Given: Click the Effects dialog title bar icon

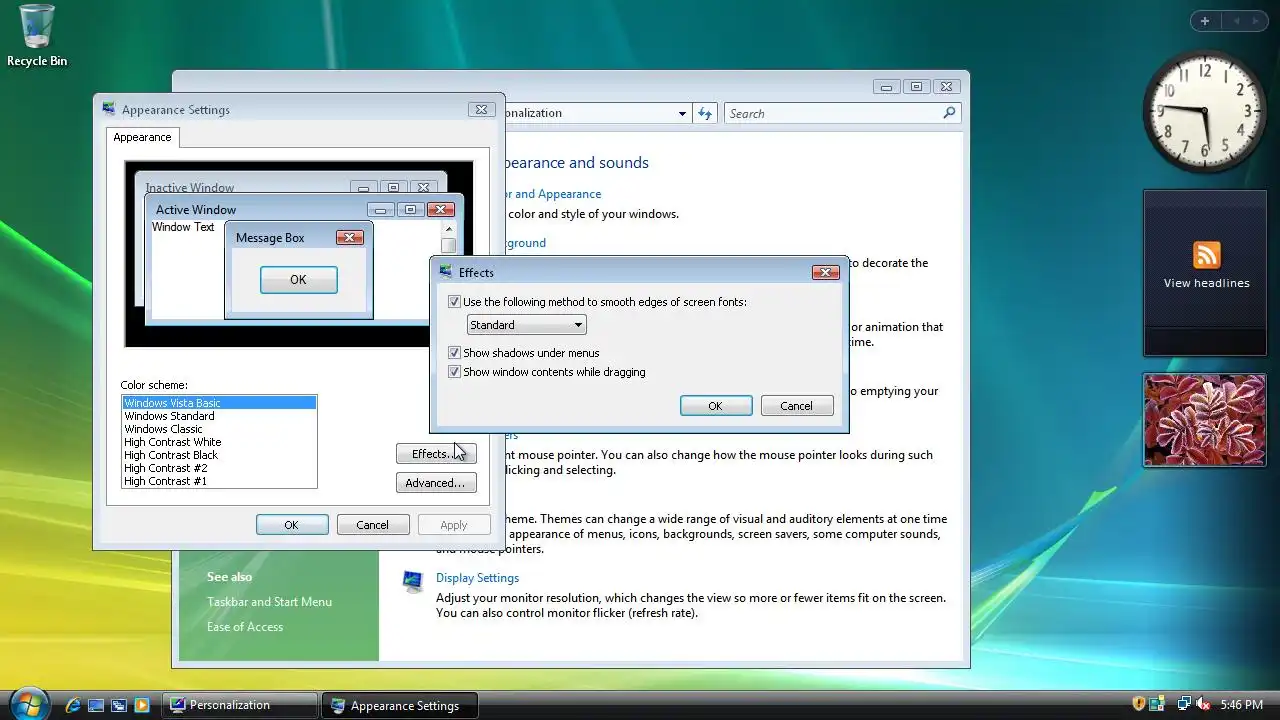Looking at the screenshot, I should [x=446, y=271].
